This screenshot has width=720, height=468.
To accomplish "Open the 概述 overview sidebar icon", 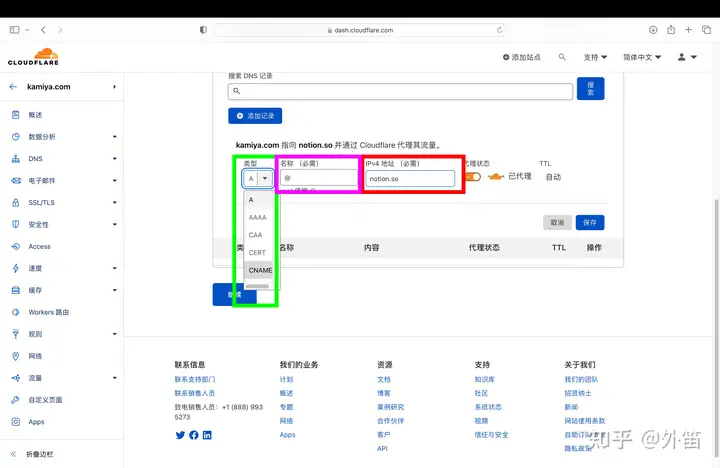I will pos(16,115).
